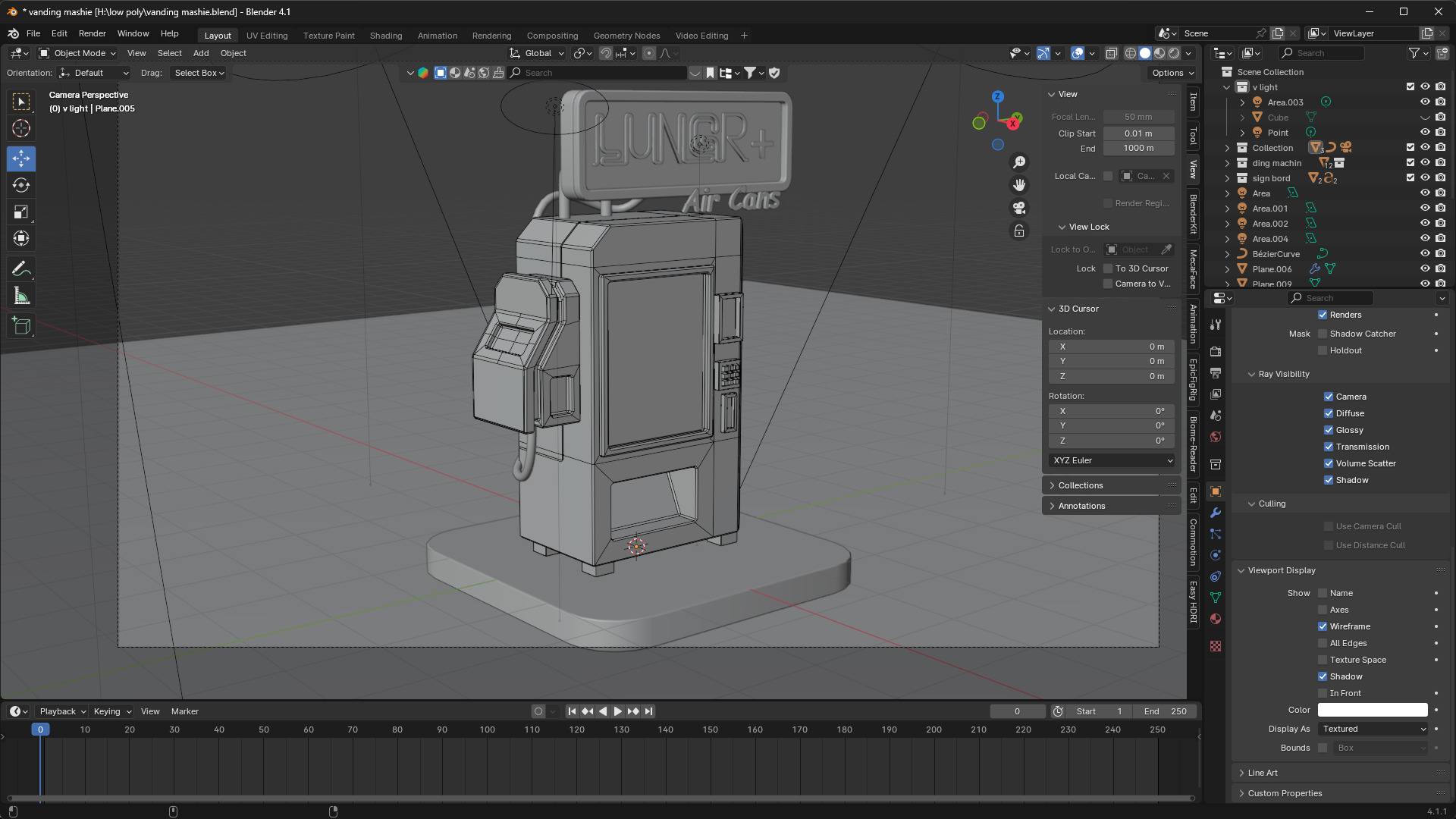This screenshot has width=1456, height=819.
Task: Activate the 3D Cursor tool
Action: 21,128
